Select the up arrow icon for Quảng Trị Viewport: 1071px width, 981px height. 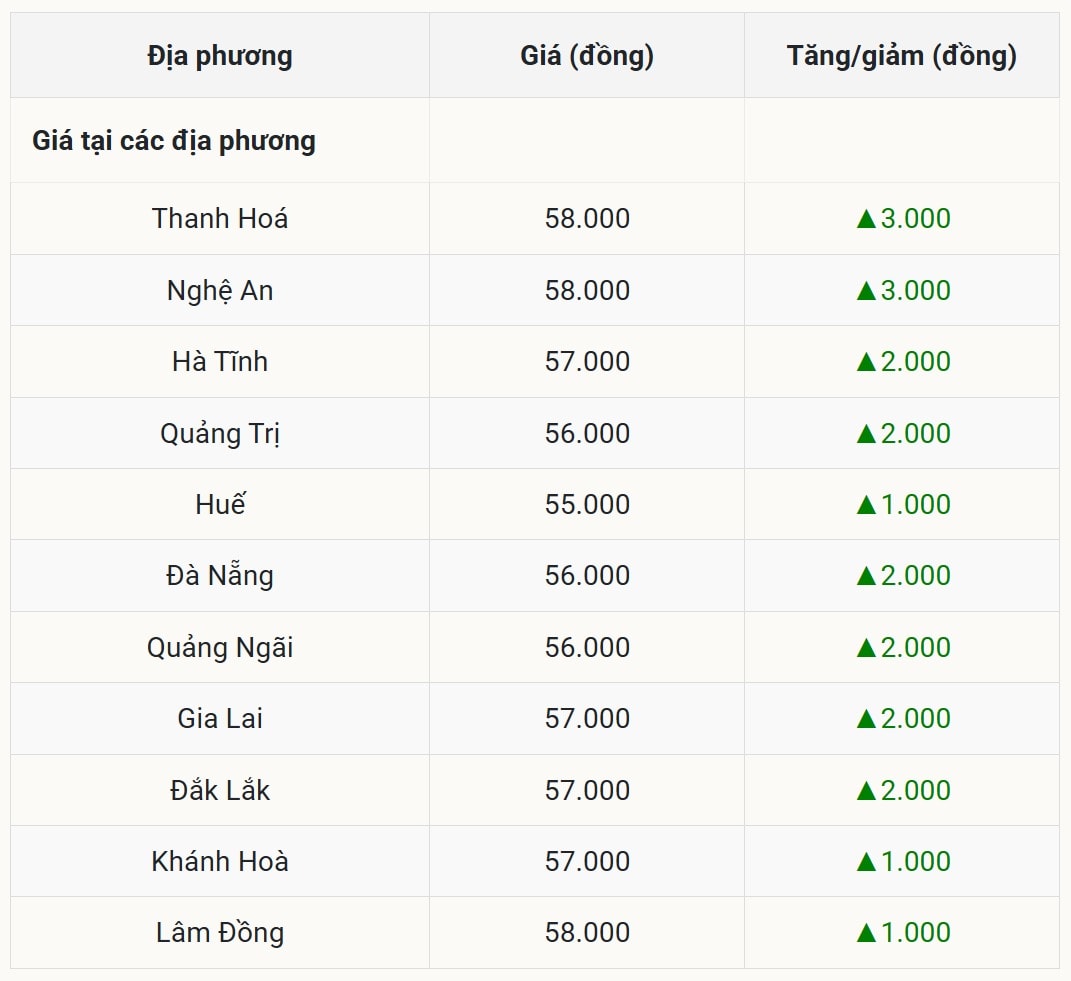pos(866,434)
